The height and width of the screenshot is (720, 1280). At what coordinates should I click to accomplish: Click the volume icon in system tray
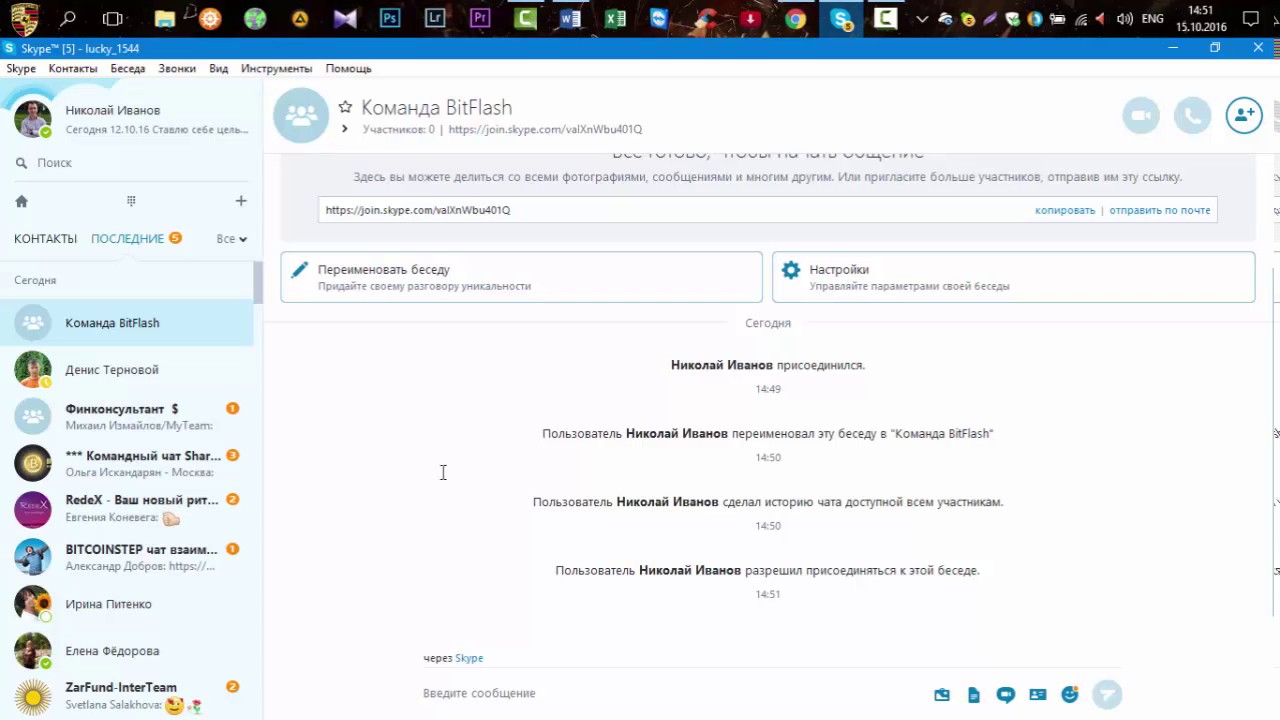pos(1124,19)
